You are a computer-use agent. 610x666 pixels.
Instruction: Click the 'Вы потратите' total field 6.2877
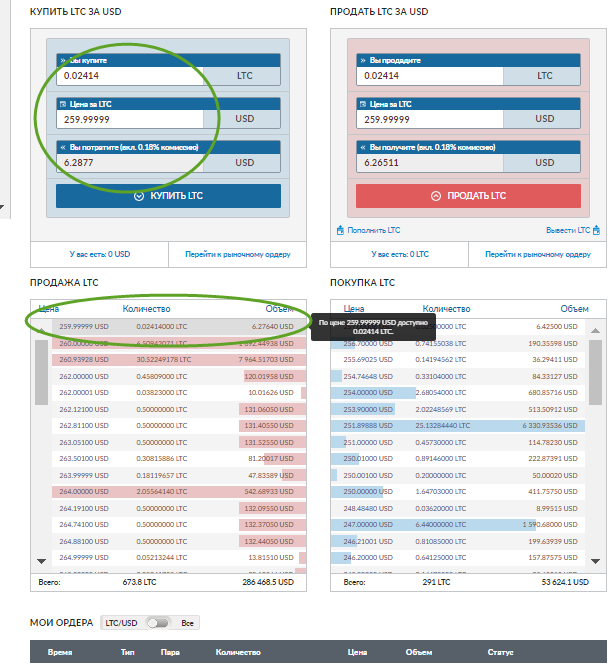[x=128, y=163]
